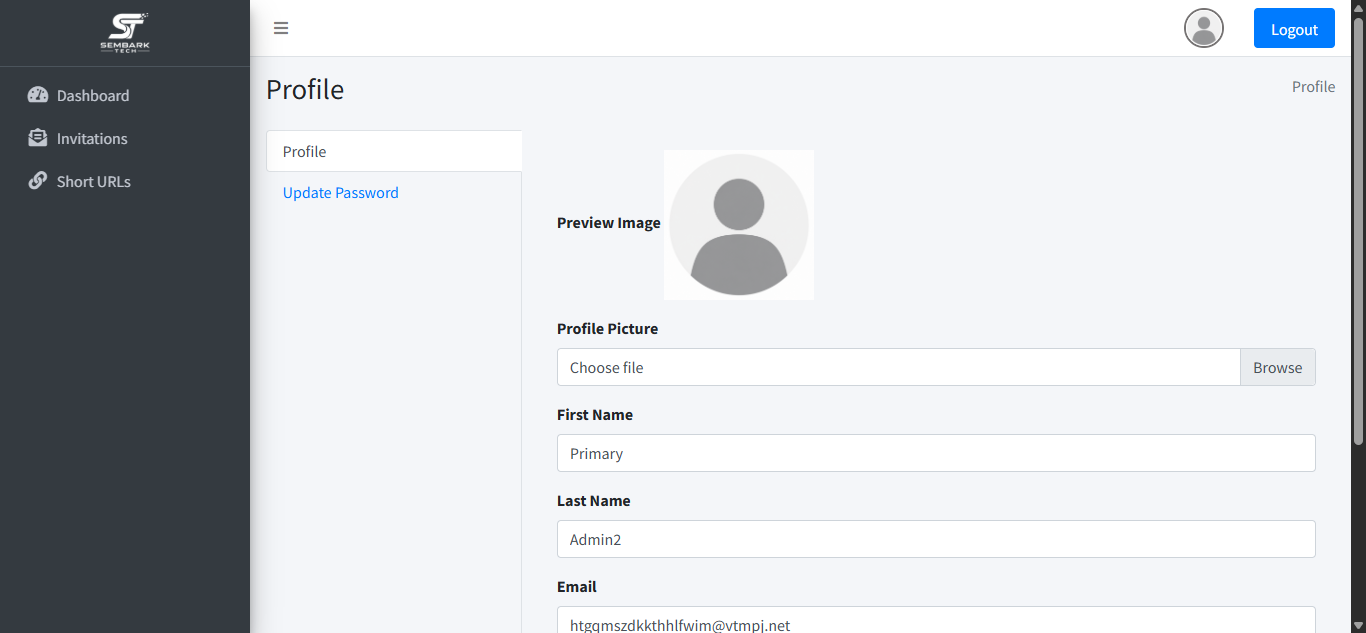Viewport: 1366px width, 633px height.
Task: Click the Dashboard gauge icon
Action: (38, 95)
